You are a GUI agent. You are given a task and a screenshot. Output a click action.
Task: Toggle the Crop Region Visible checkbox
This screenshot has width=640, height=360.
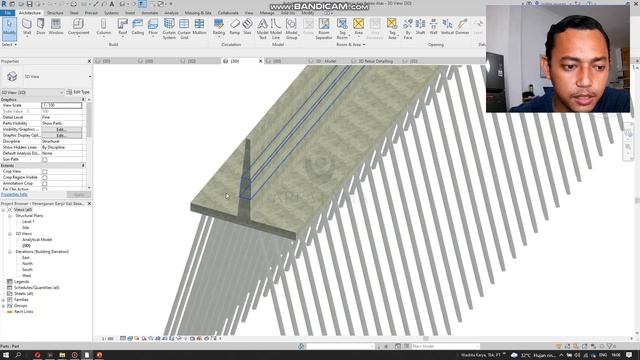(x=44, y=178)
